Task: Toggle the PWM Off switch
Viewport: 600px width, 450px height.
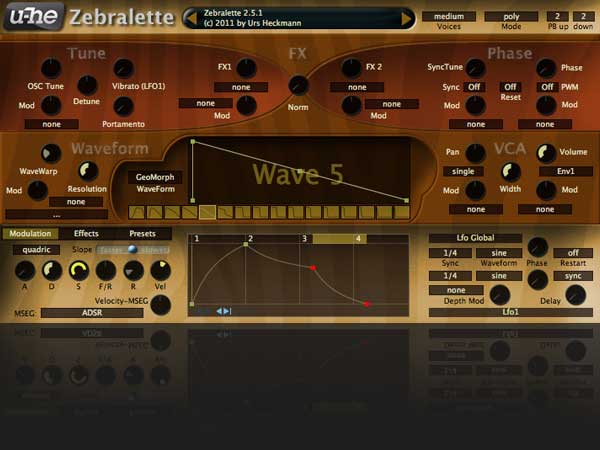Action: pos(547,87)
